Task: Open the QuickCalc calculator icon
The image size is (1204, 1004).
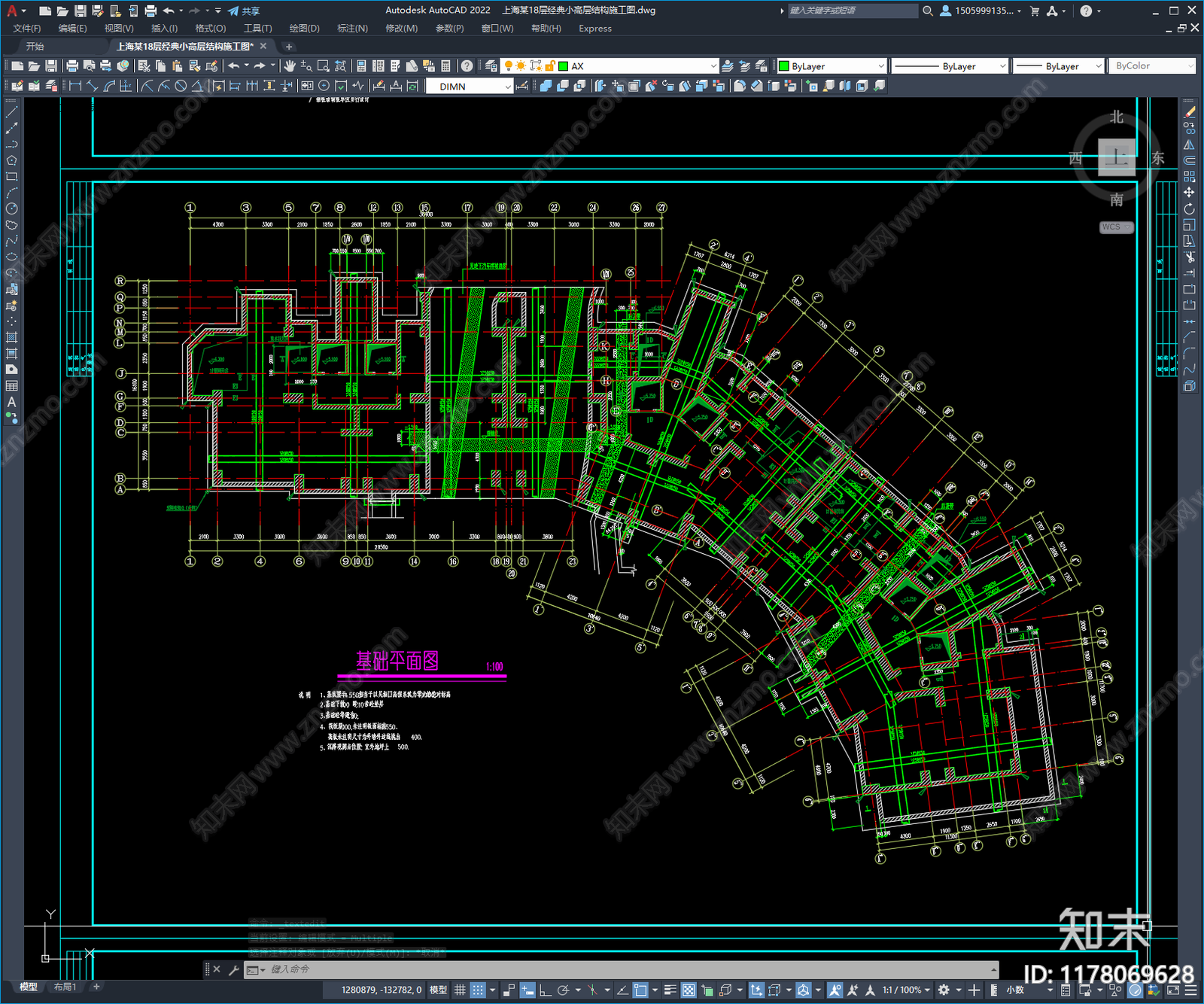Action: (445, 66)
